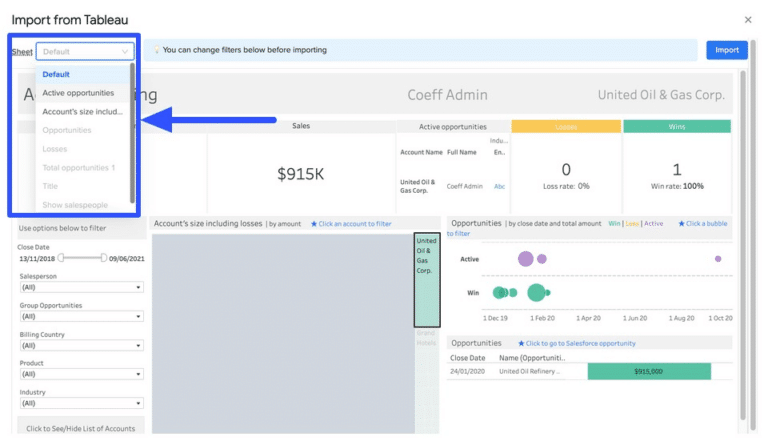Select Total opportunities 1 sheet option
Screen dimensions: 768x445
[x=82, y=167]
